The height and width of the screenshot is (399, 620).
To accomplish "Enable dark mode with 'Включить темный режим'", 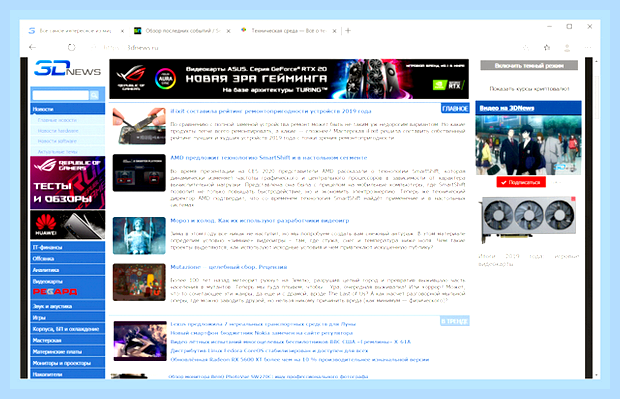I will pyautogui.click(x=529, y=65).
